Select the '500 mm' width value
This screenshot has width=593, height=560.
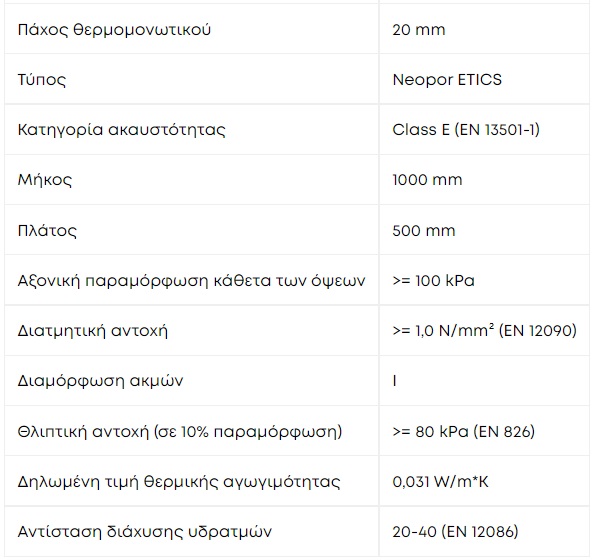(424, 230)
